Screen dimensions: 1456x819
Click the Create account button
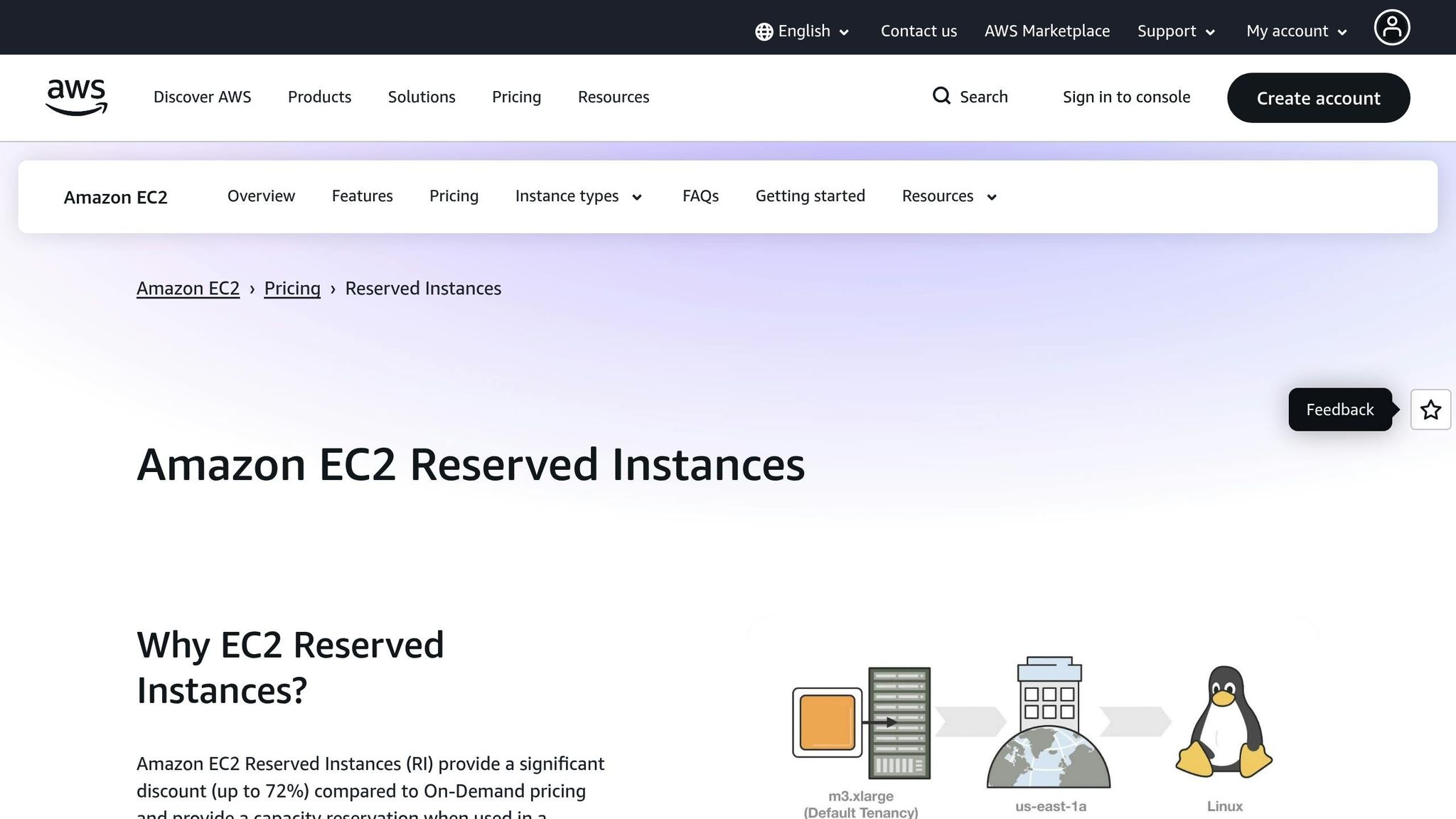point(1318,98)
